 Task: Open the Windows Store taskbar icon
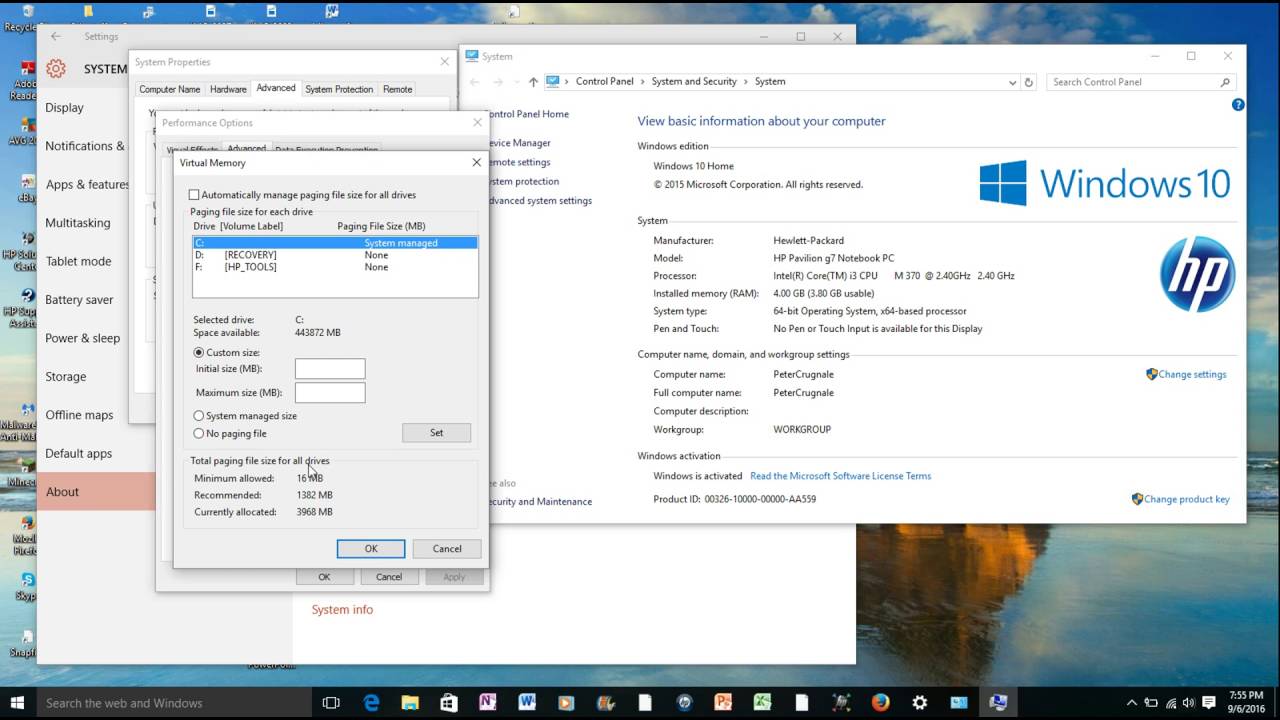449,703
